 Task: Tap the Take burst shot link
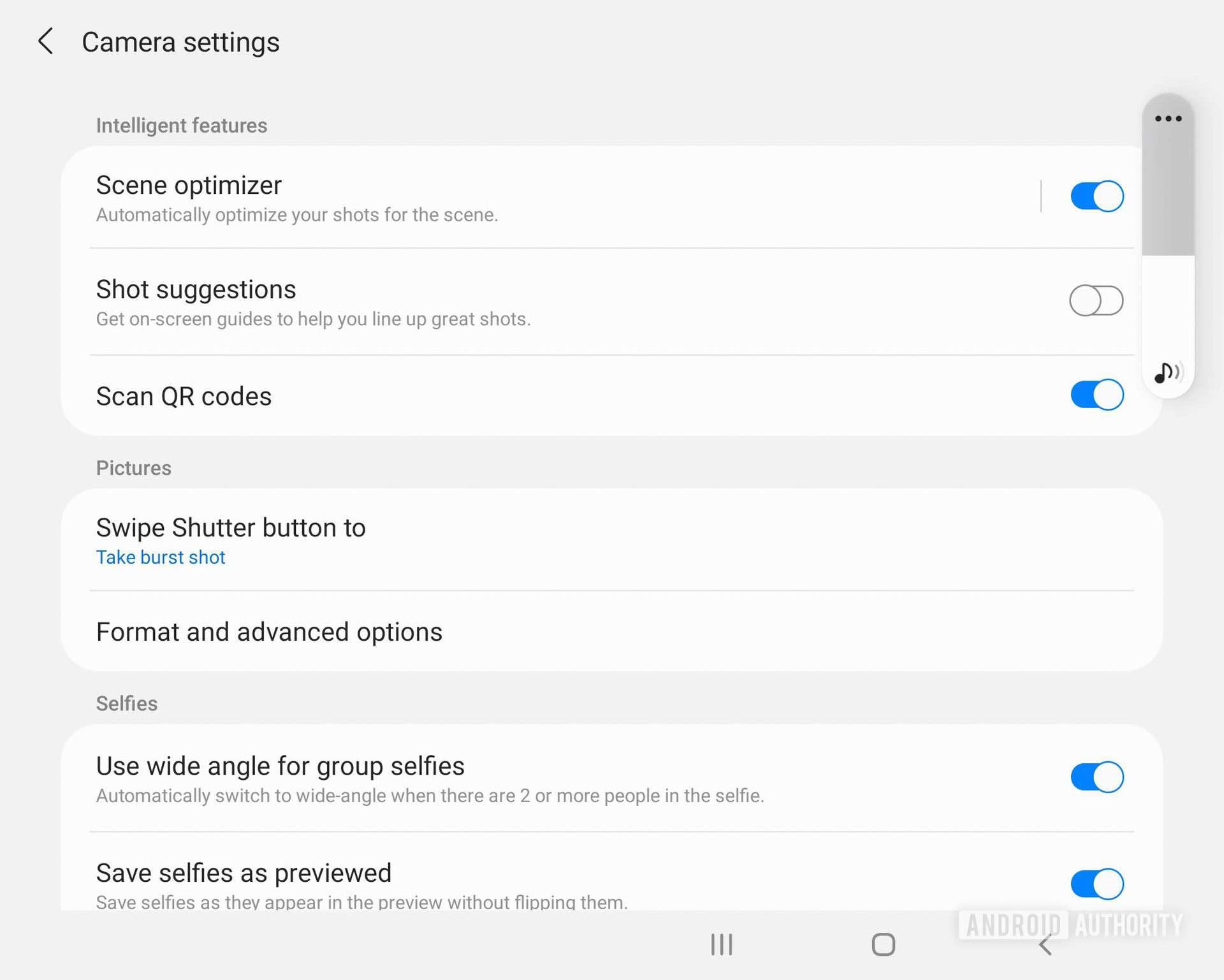click(x=161, y=557)
